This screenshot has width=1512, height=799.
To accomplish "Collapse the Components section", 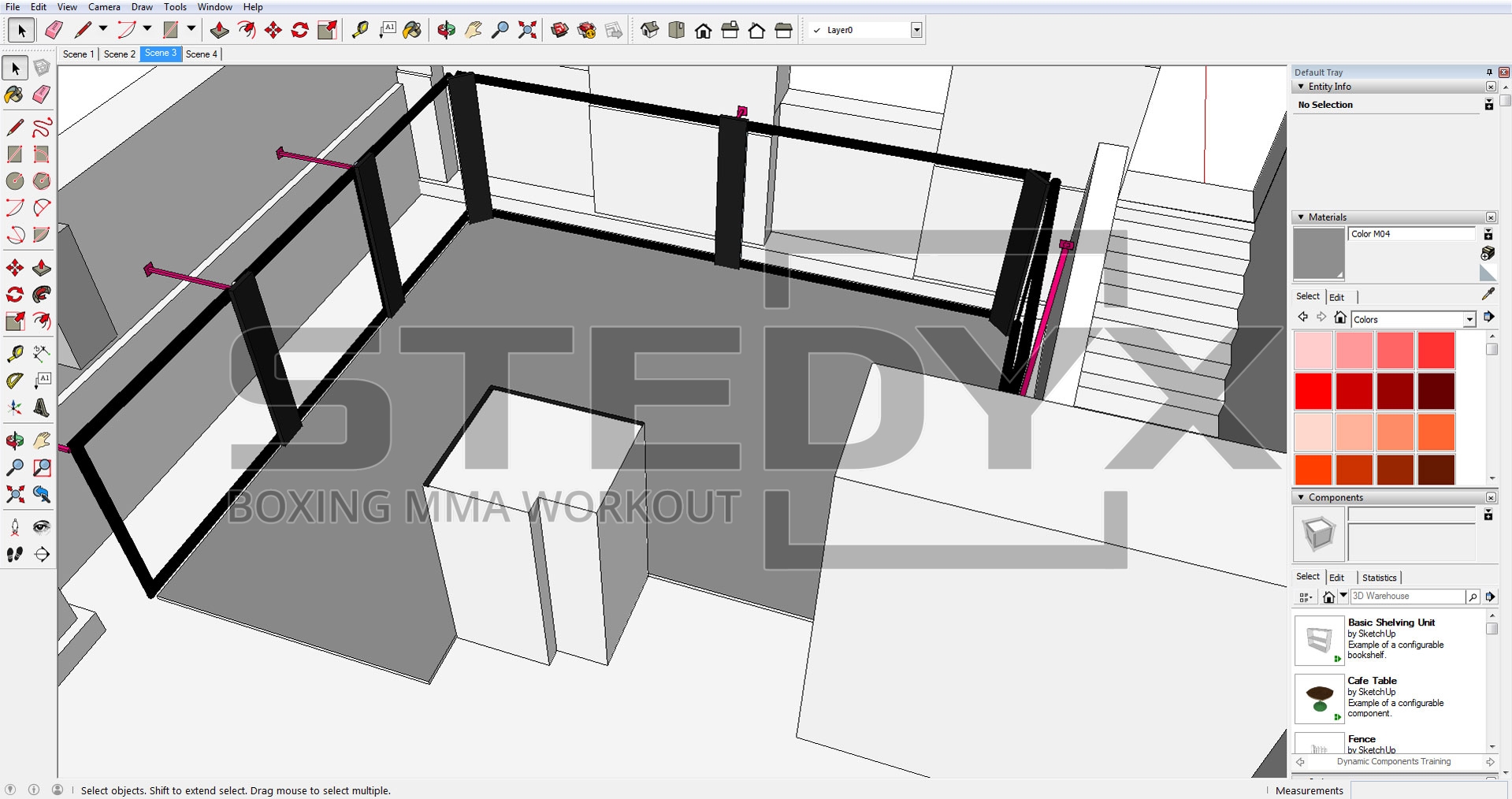I will coord(1301,497).
